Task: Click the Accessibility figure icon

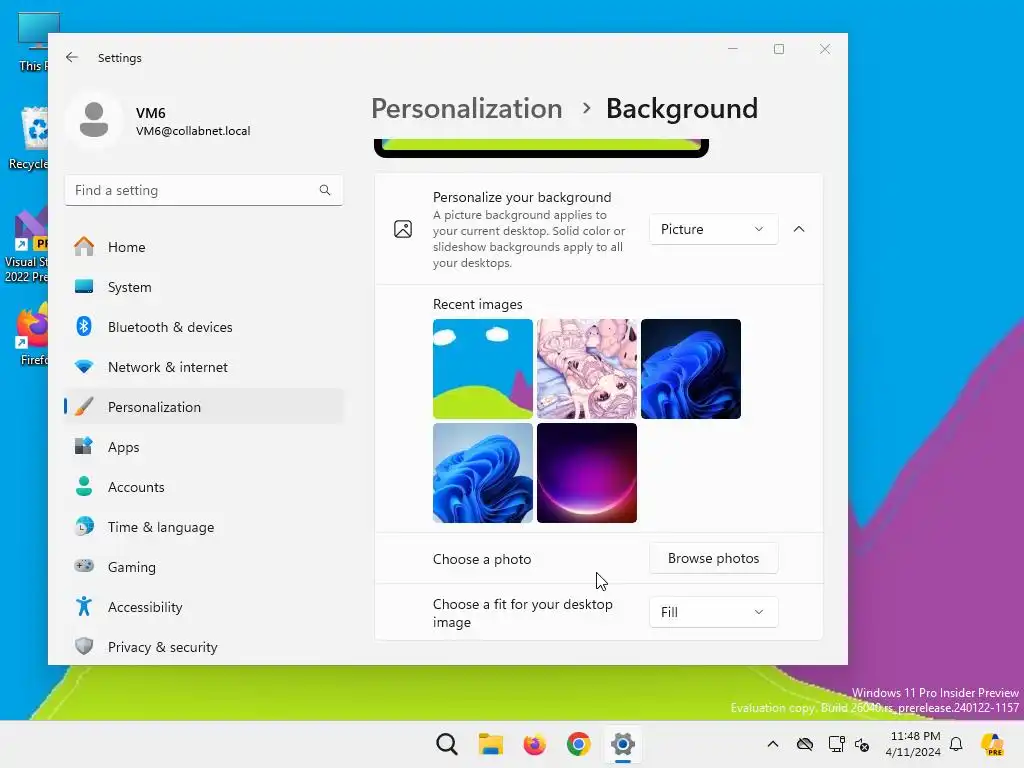Action: coord(84,607)
